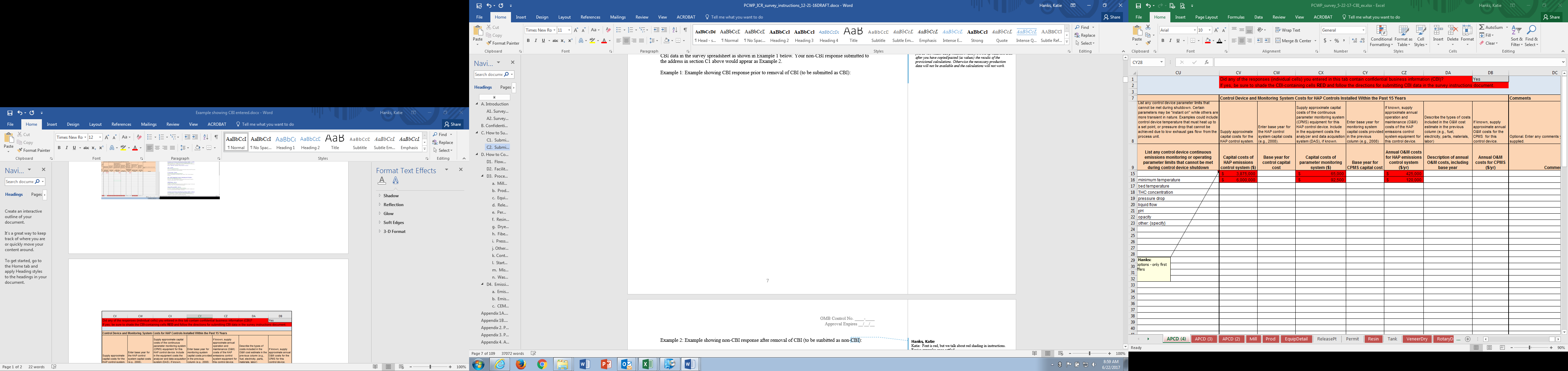Toggle Bold in the Excel ribbon
1568x371 pixels.
click(1163, 41)
